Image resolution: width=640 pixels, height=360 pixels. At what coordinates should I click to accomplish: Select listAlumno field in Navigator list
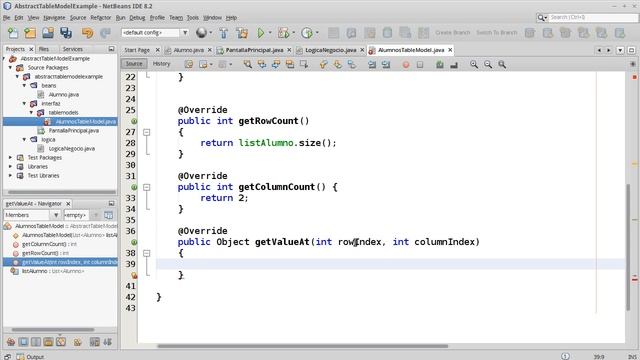tap(53, 271)
